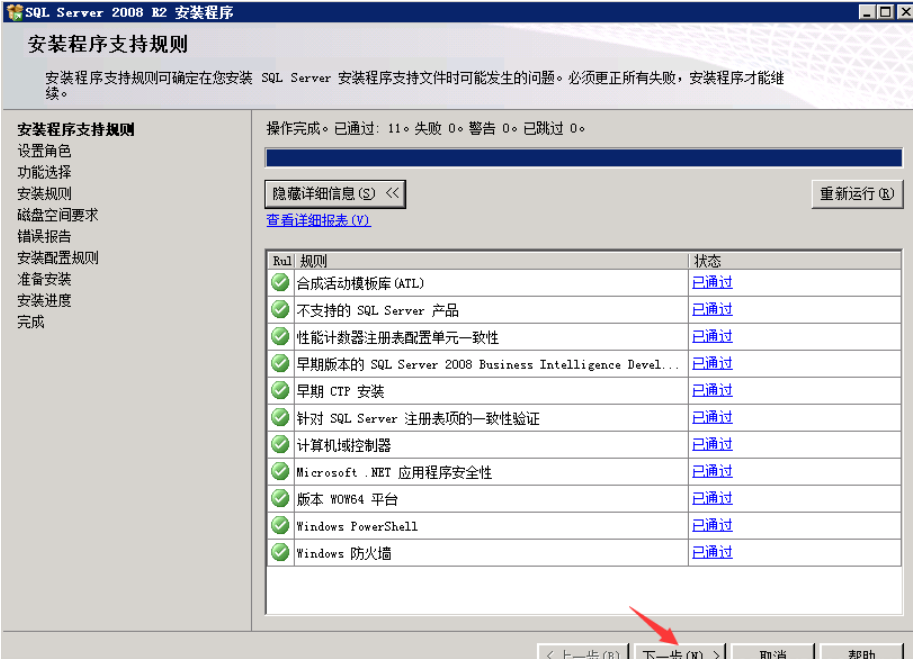
Task: Click rule name 不支持的 SQL Server 产品
Action: [x=377, y=310]
